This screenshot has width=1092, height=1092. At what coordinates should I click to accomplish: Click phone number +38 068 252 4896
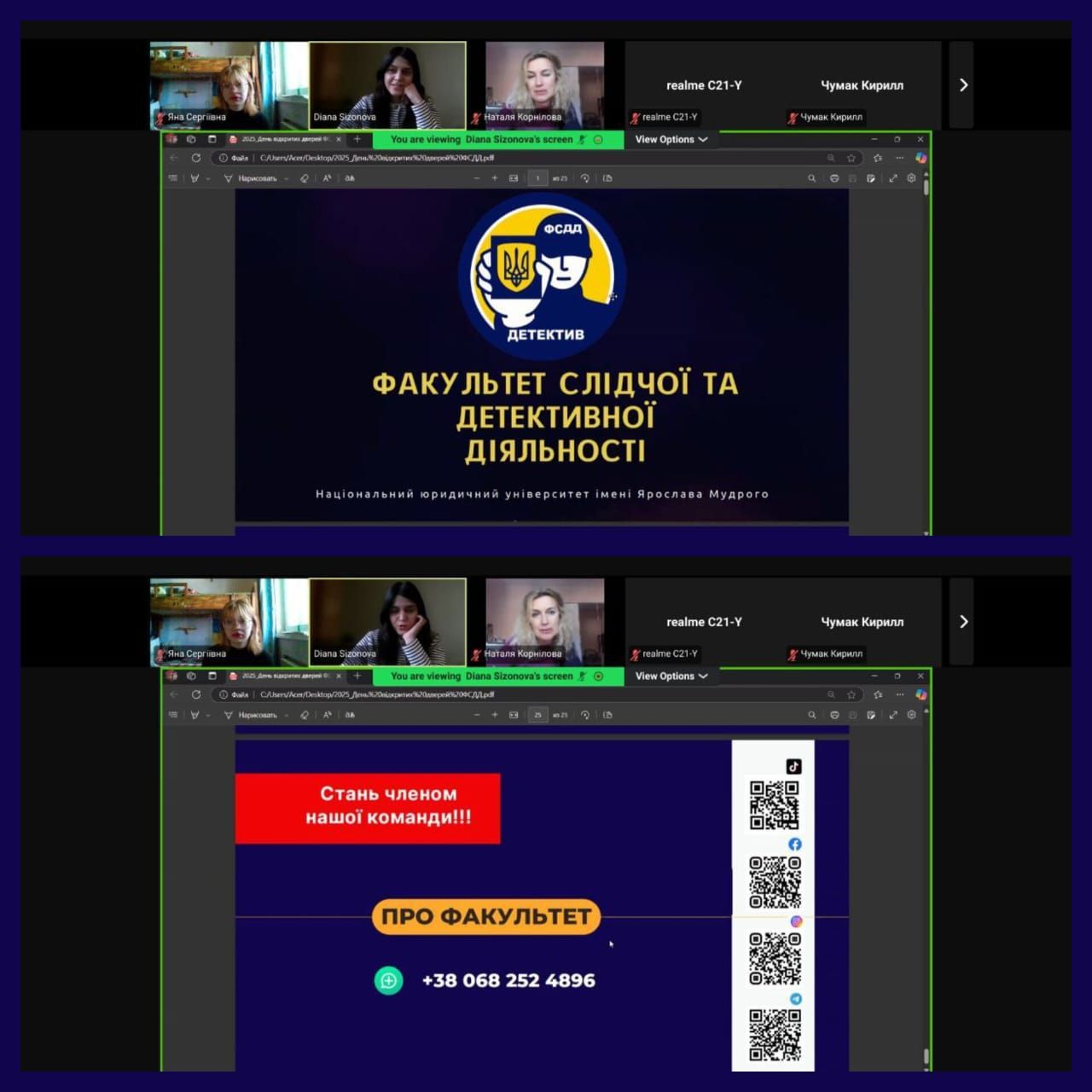(x=508, y=980)
